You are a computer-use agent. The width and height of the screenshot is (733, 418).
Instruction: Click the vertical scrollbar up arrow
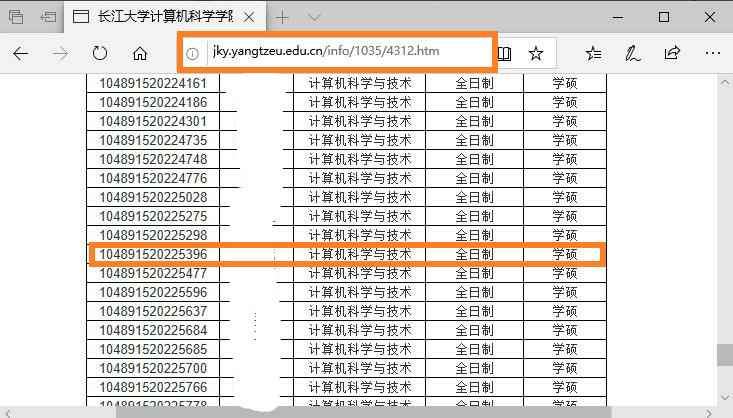[725, 82]
